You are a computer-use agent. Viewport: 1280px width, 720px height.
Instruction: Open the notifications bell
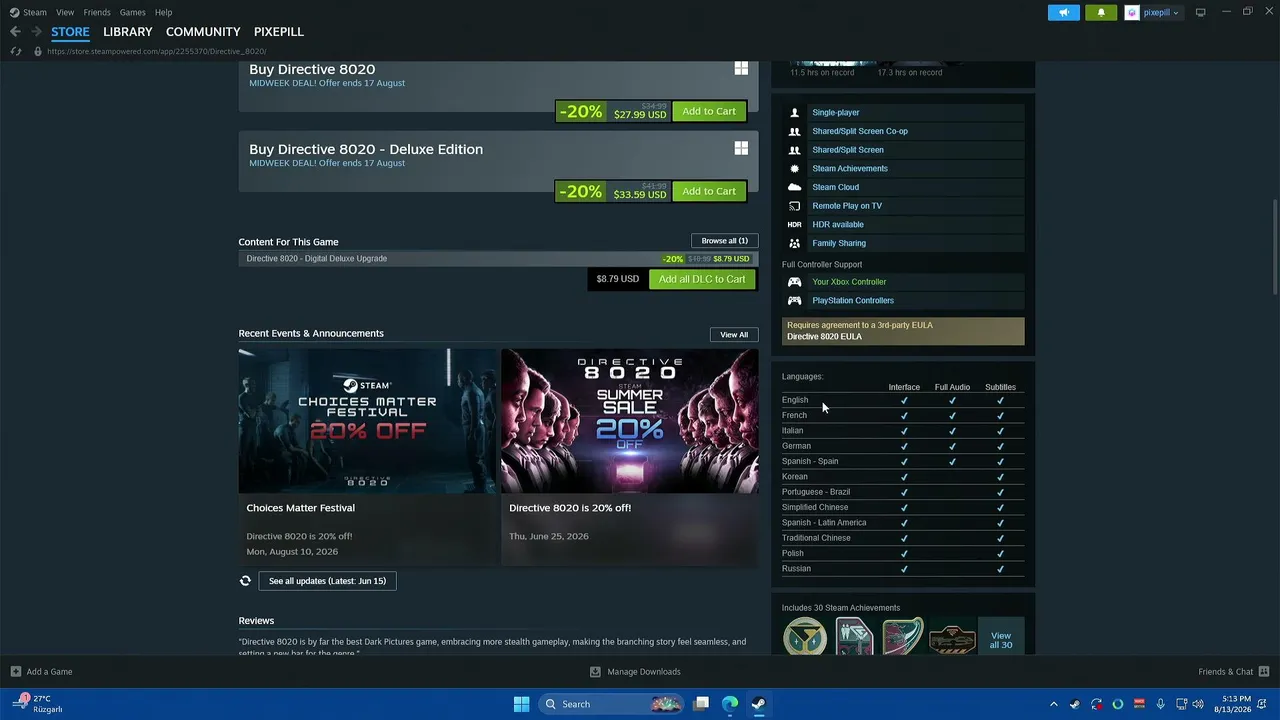pyautogui.click(x=1101, y=12)
